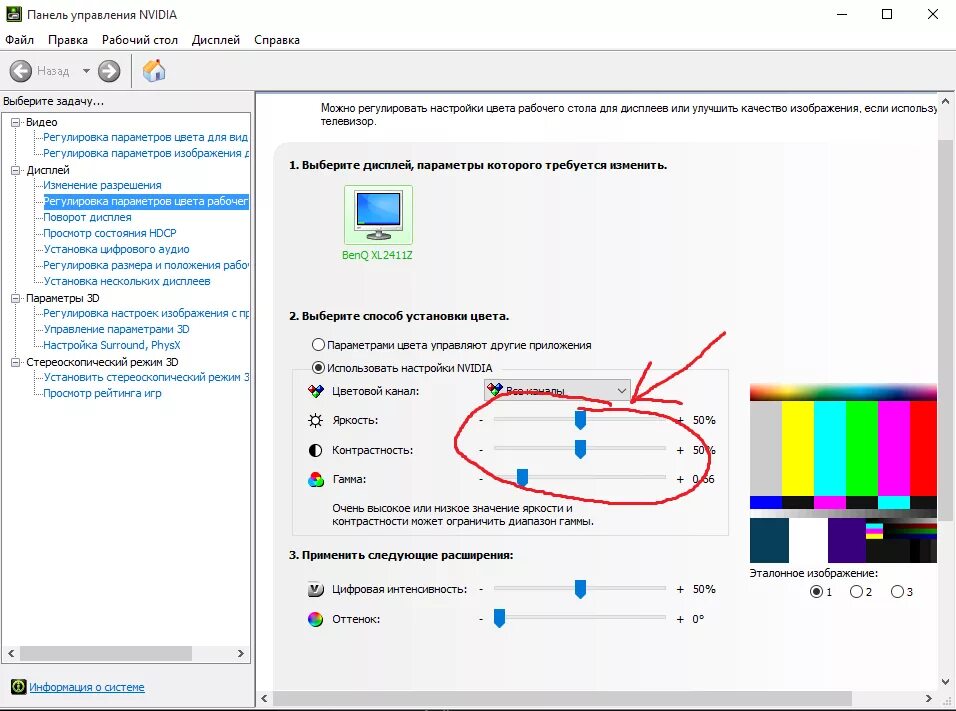This screenshot has width=956, height=711.
Task: Collapse the Параметры 3D tree node
Action: tap(16, 298)
